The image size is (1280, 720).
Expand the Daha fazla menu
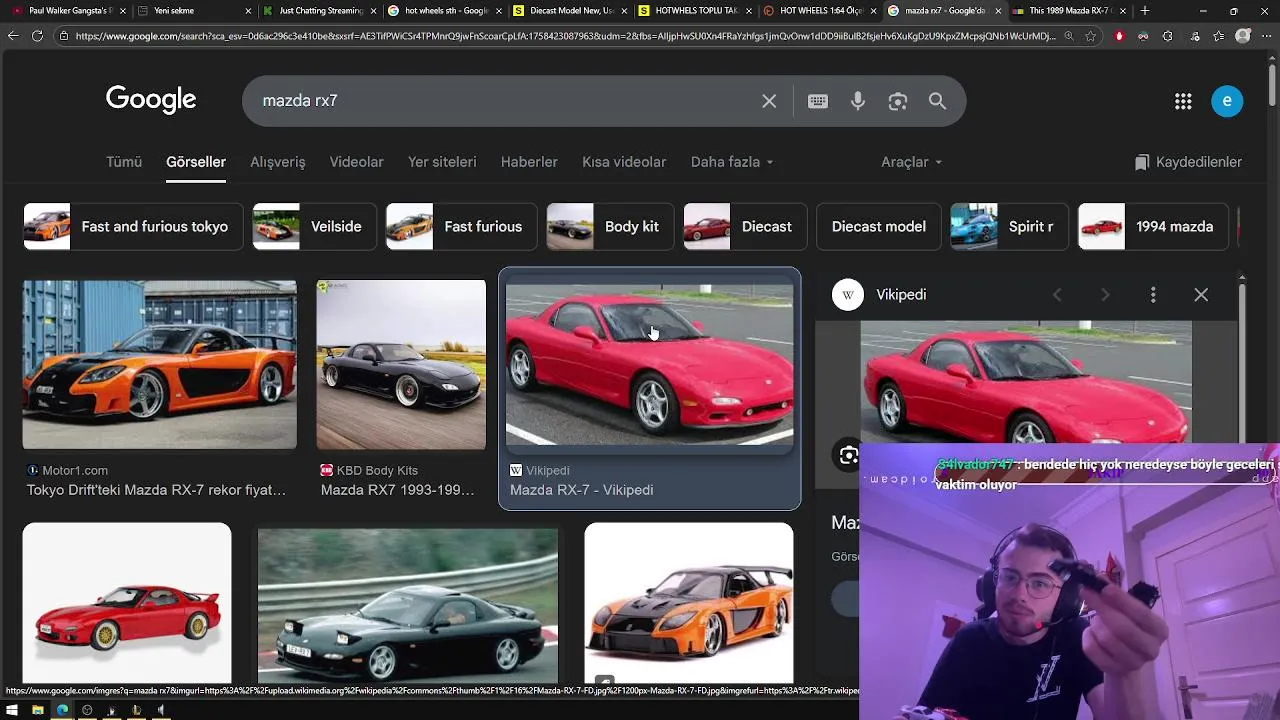732,162
